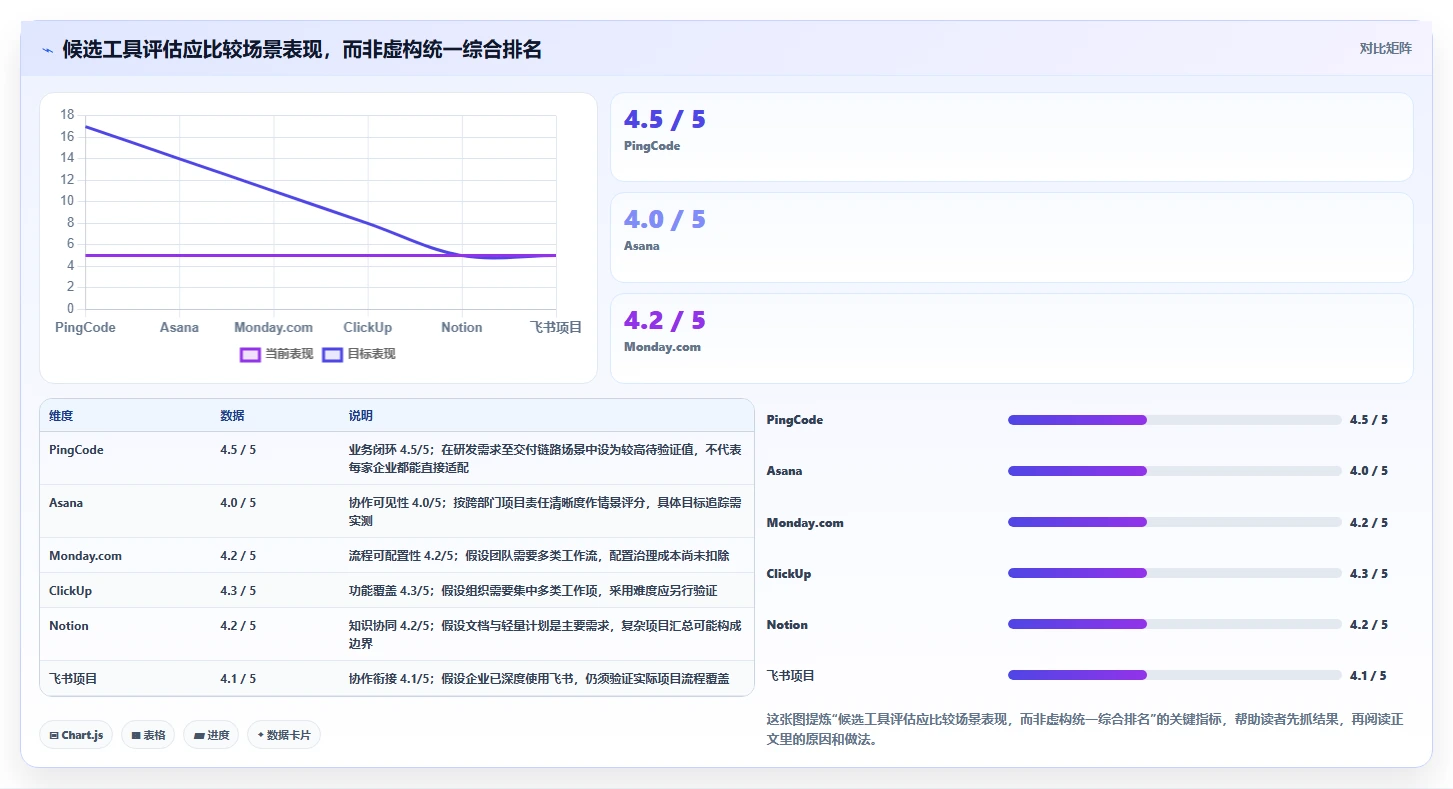Select PingCode in the table's 维度 column
Image resolution: width=1453 pixels, height=789 pixels.
[76, 450]
